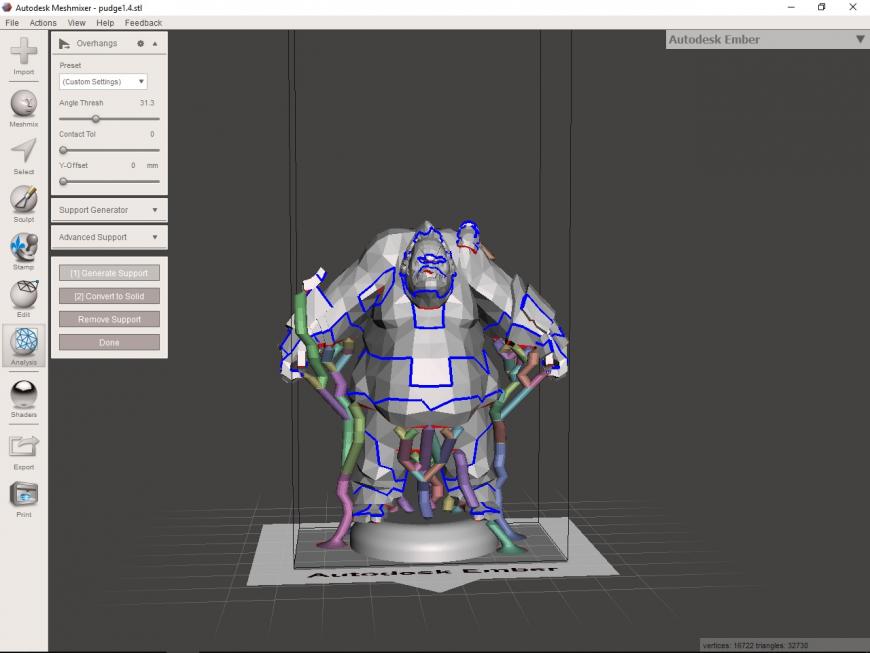This screenshot has width=870, height=653.
Task: Click the Contact Tol value field
Action: [152, 134]
